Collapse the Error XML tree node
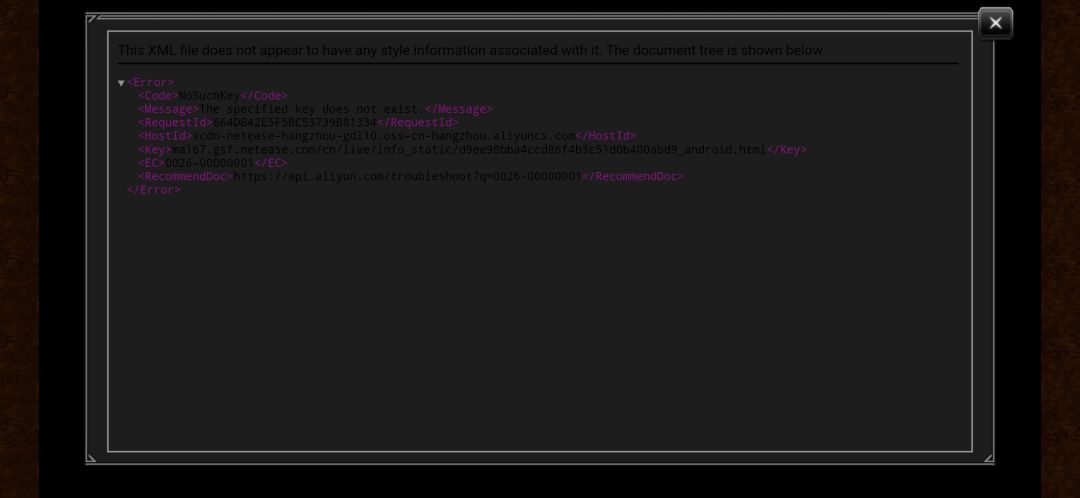1080x498 pixels. tap(121, 83)
